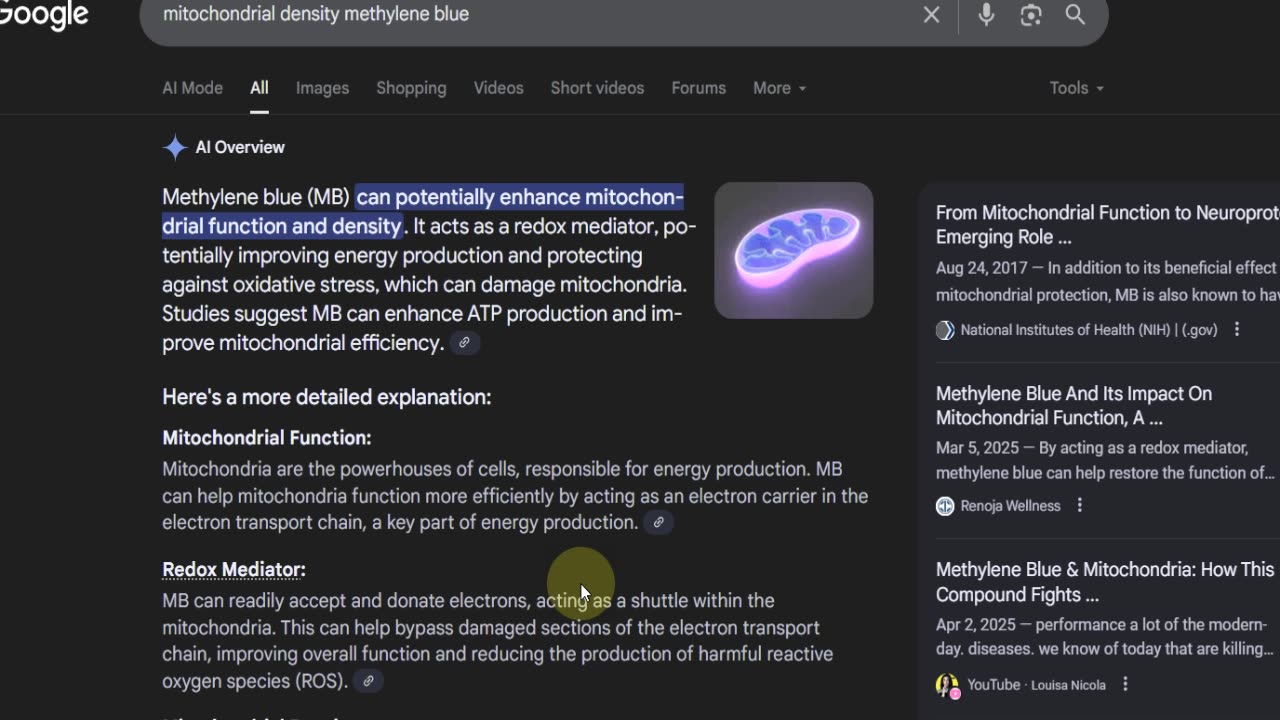Click the magnifying glass search icon
Image resolution: width=1280 pixels, height=720 pixels.
[x=1075, y=15]
